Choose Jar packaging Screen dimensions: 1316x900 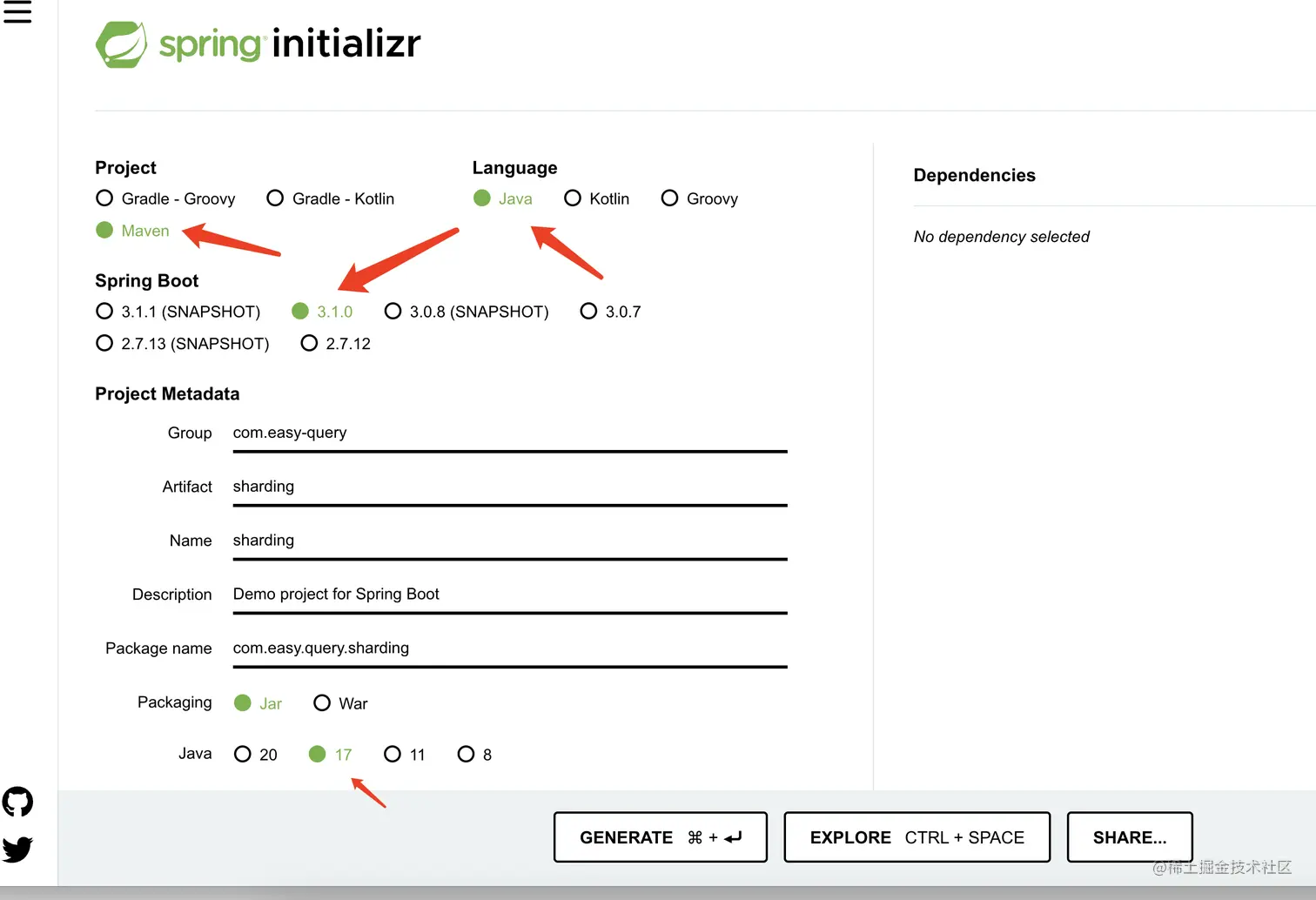tap(258, 703)
